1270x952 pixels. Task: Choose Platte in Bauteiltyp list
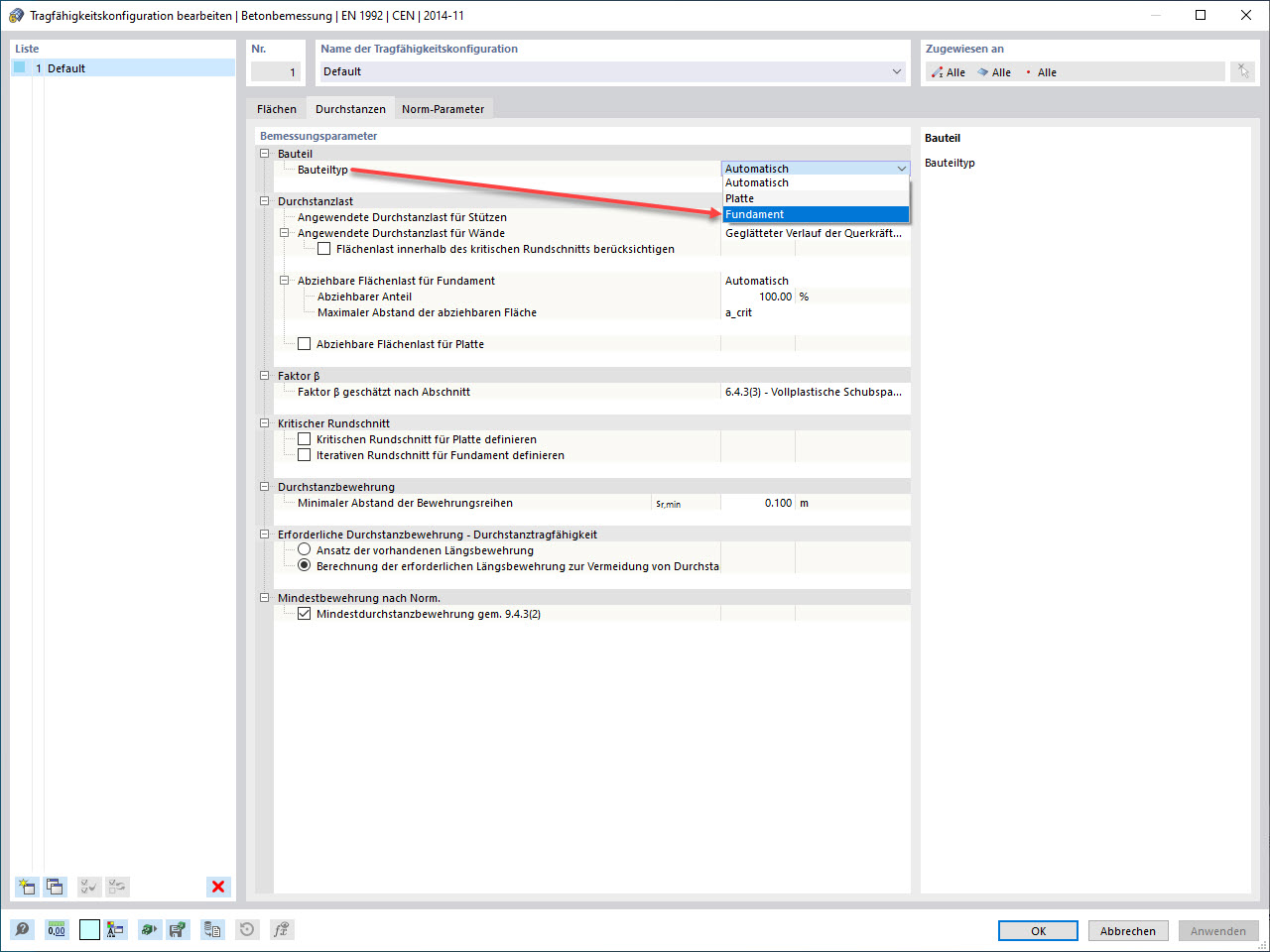pos(816,198)
